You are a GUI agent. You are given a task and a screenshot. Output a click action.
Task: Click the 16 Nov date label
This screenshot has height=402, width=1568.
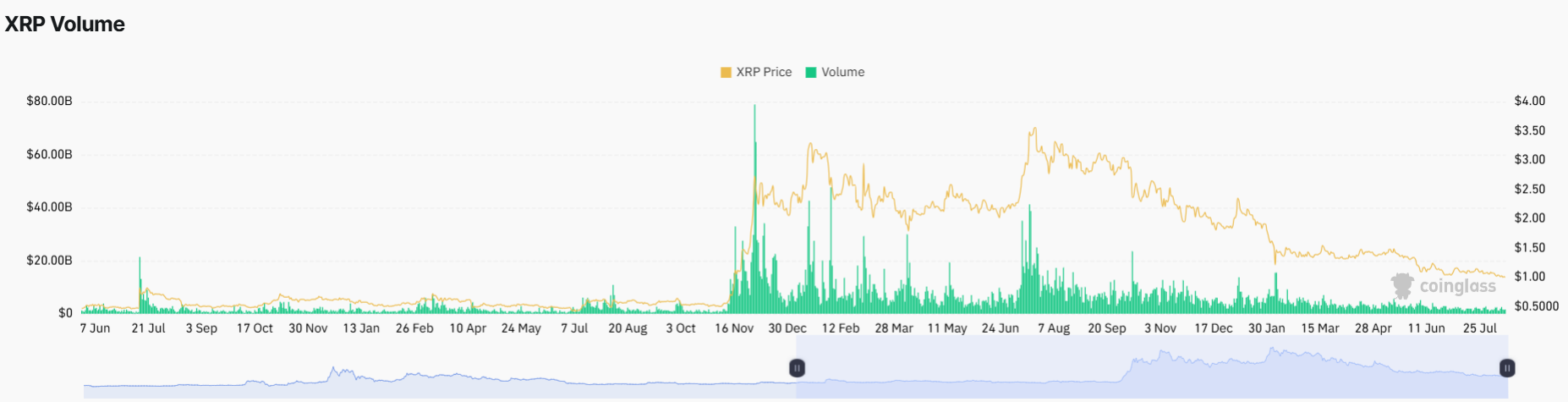734,328
